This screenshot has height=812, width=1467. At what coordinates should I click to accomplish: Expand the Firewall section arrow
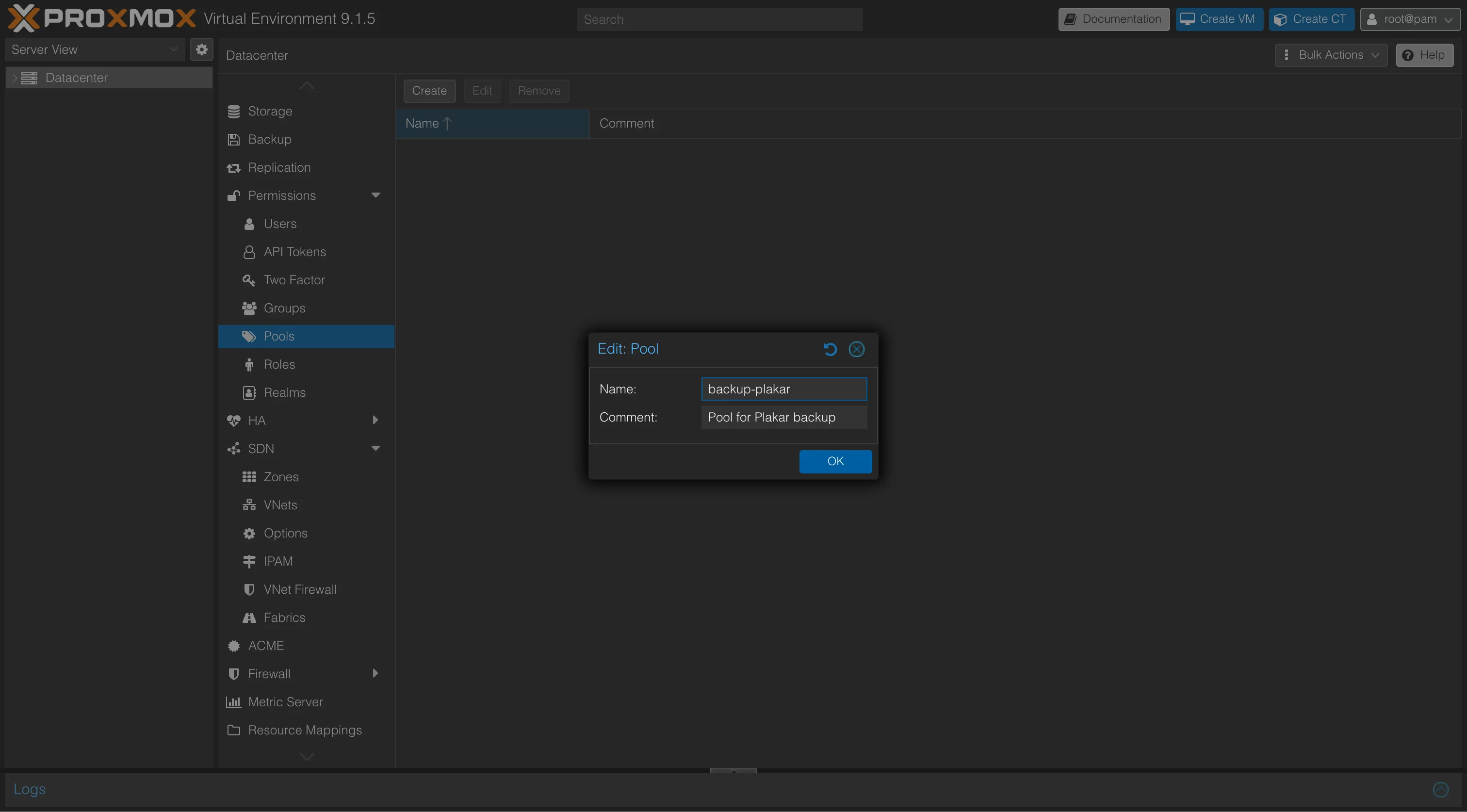tap(375, 674)
